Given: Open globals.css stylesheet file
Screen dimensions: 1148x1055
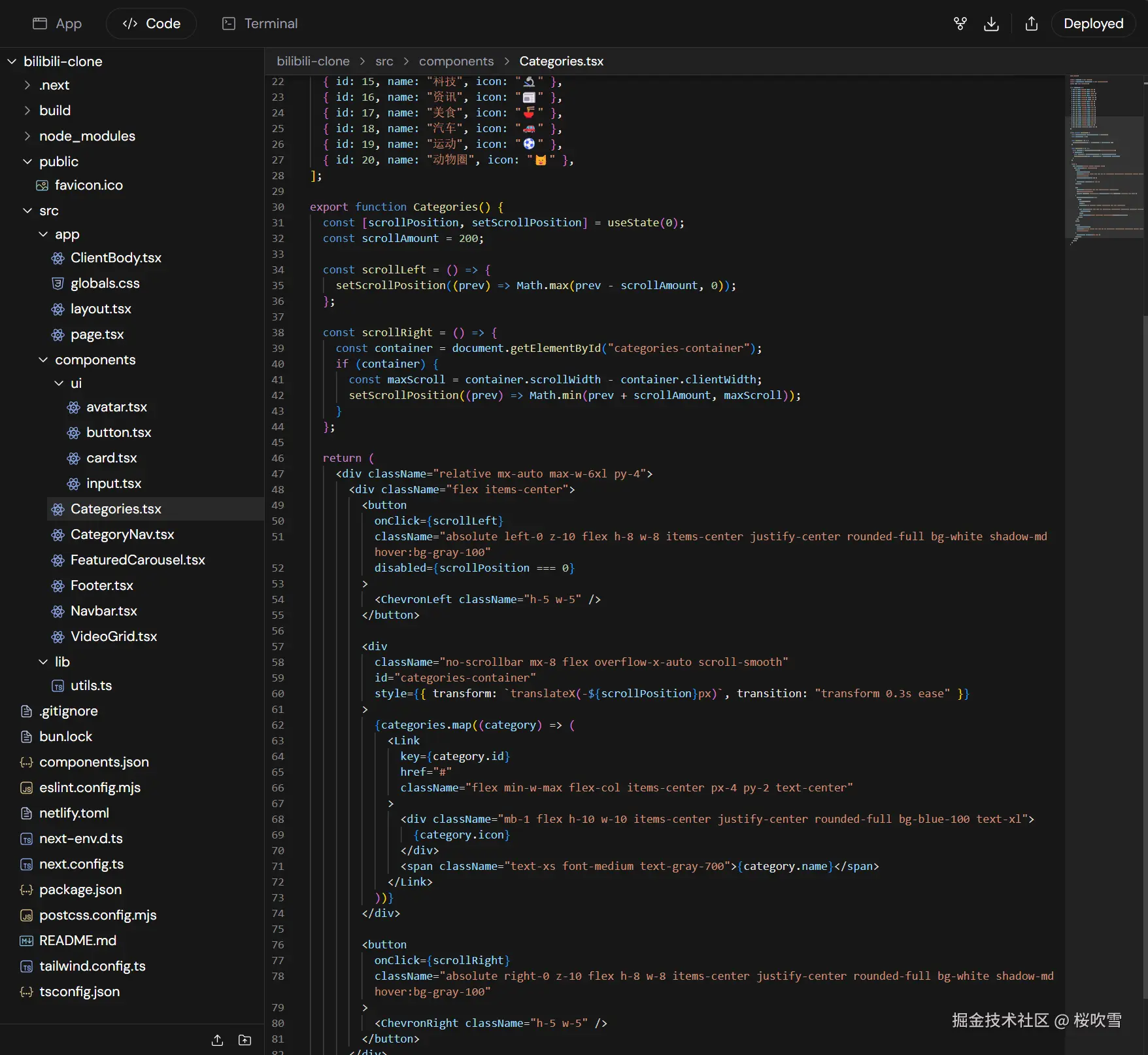Looking at the screenshot, I should (105, 283).
